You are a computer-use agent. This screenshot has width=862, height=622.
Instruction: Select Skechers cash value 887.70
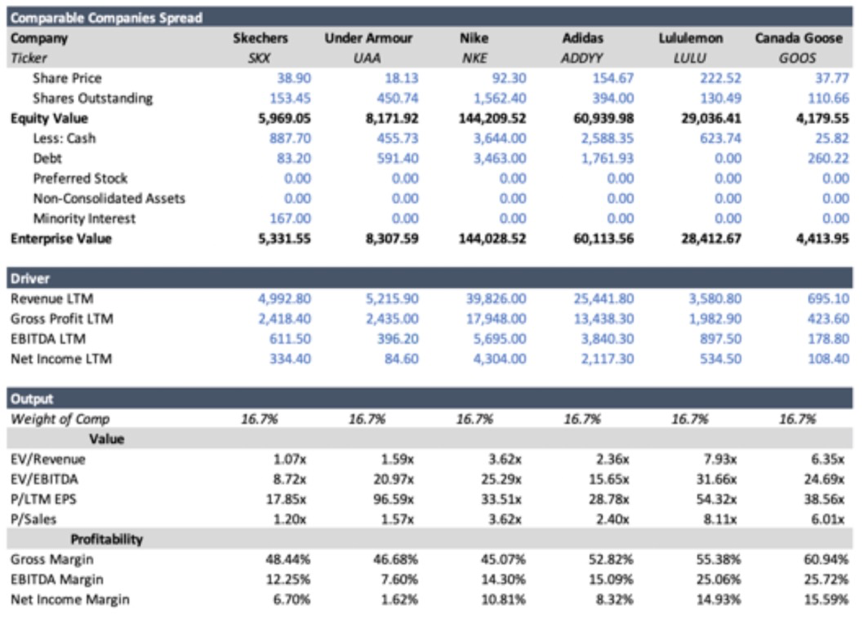point(290,138)
